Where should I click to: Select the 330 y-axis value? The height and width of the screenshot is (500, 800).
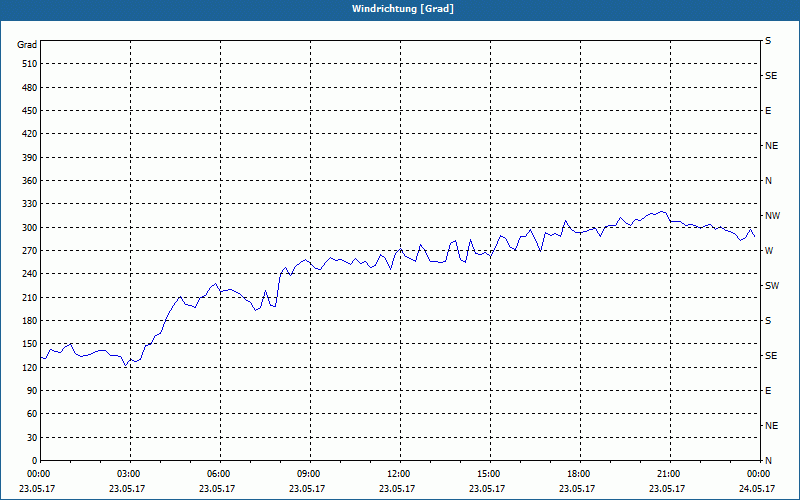30,204
